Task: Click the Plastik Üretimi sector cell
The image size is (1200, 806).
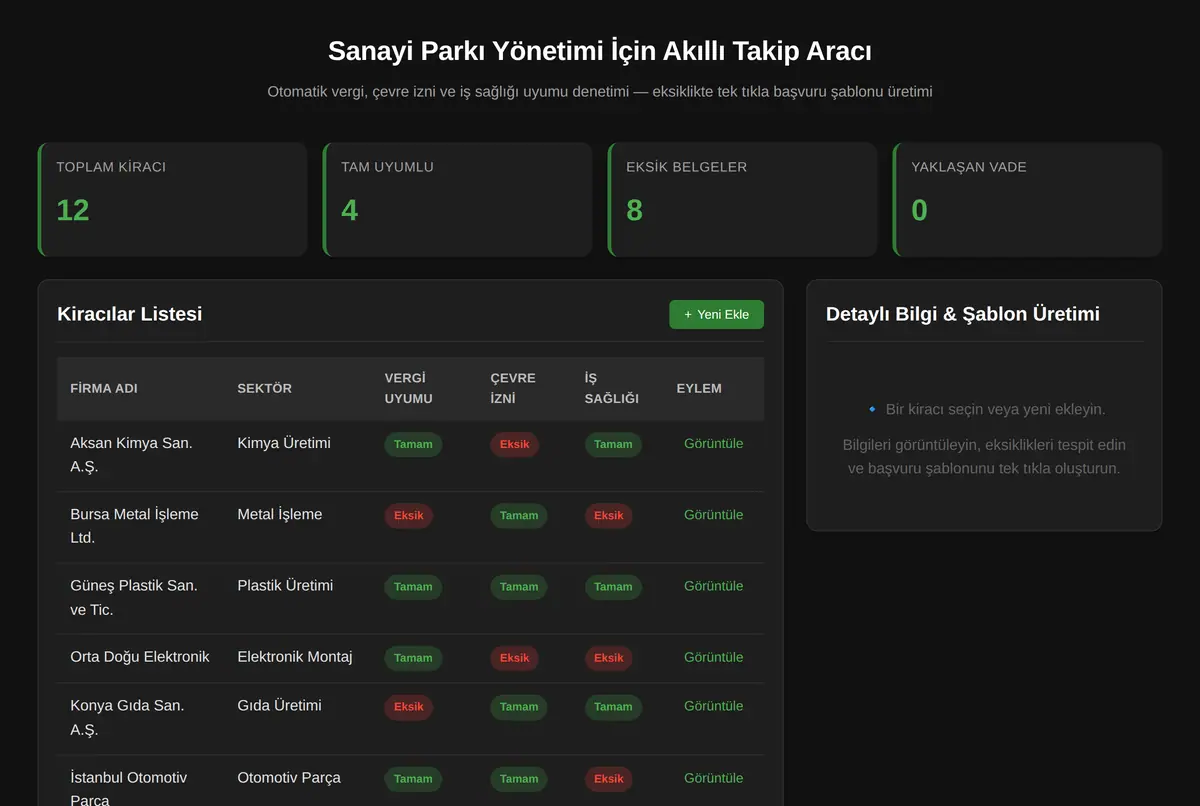Action: click(285, 585)
